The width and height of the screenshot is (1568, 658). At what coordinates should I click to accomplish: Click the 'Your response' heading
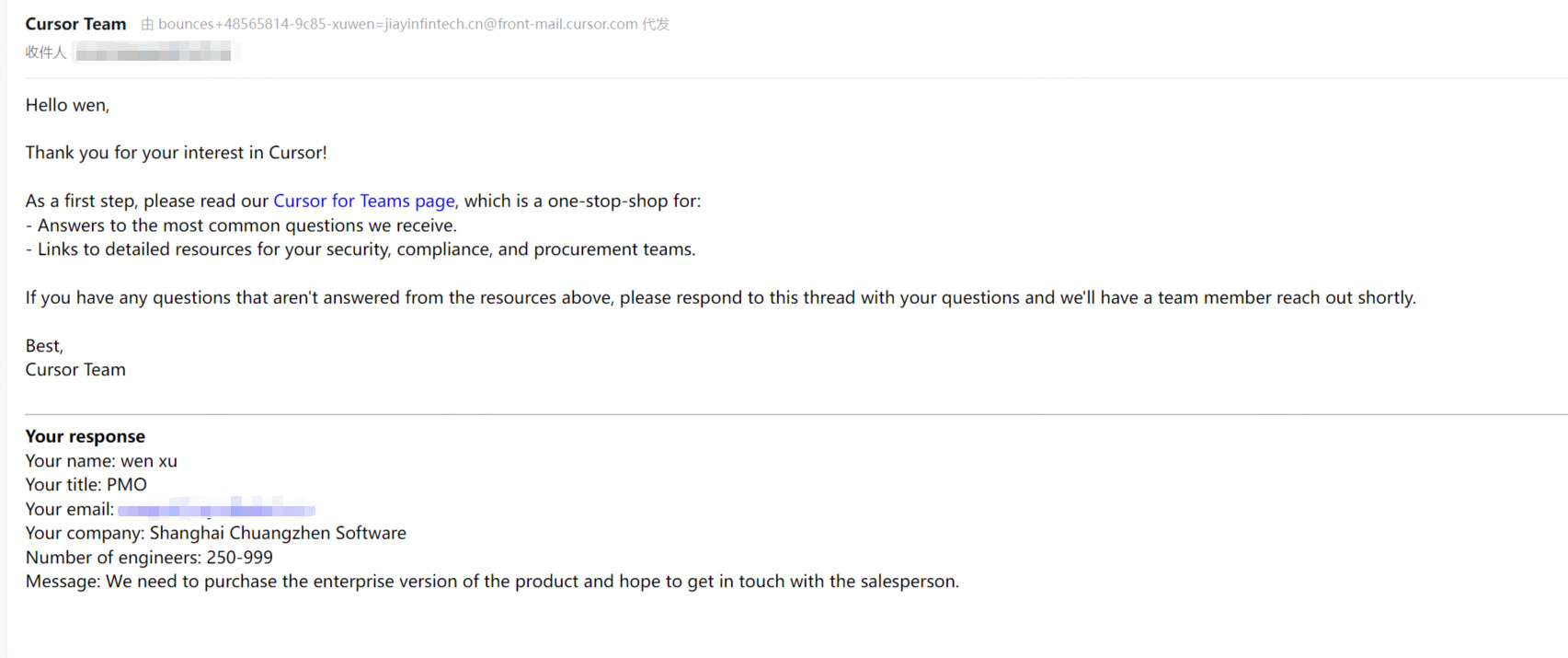click(x=85, y=437)
